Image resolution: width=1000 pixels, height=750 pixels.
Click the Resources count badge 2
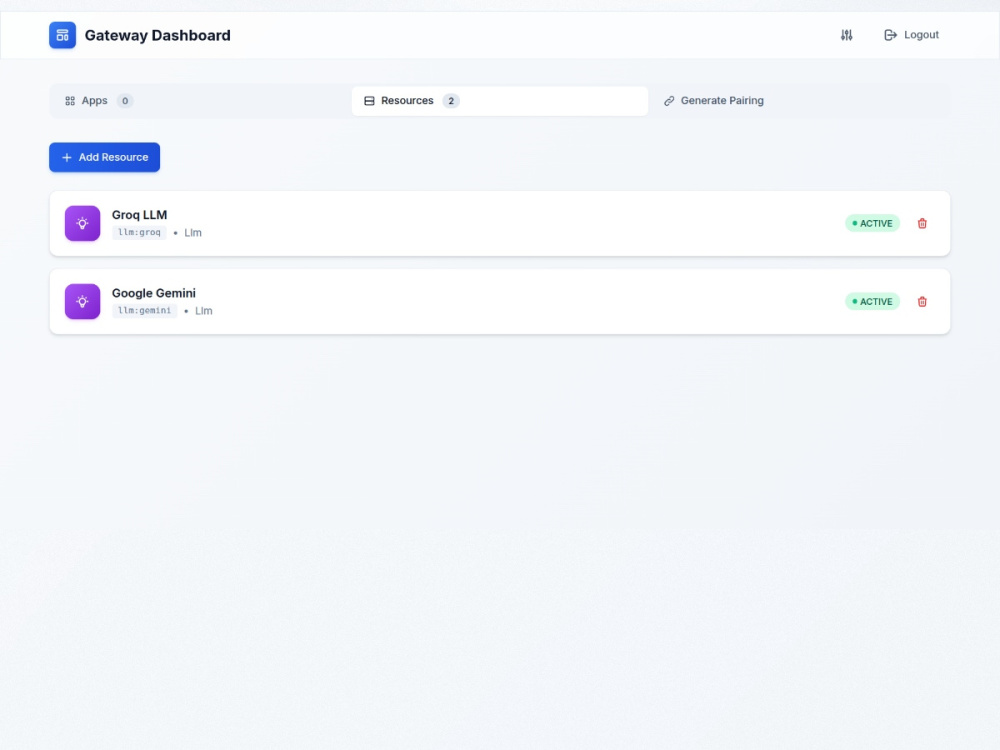click(451, 101)
